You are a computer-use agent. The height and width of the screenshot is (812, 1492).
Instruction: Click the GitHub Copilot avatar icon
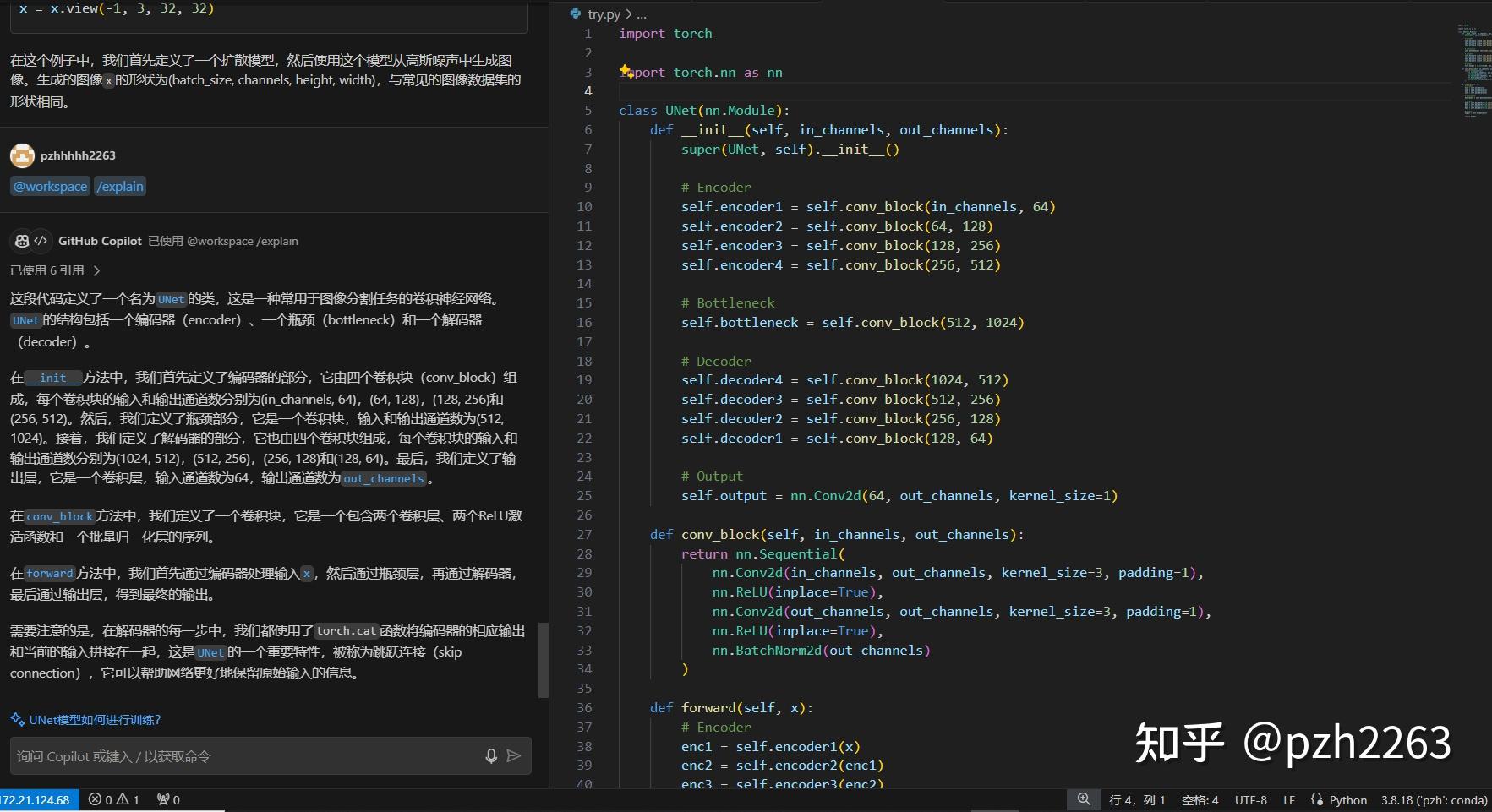(x=22, y=241)
